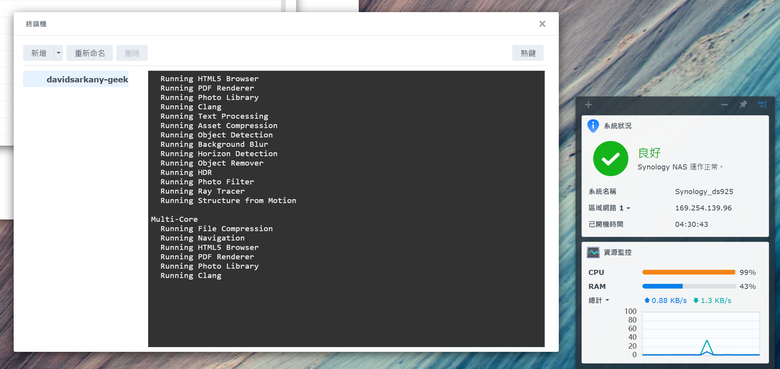The height and width of the screenshot is (369, 780).
Task: Click the Running Background Blur line
Action: [x=214, y=144]
